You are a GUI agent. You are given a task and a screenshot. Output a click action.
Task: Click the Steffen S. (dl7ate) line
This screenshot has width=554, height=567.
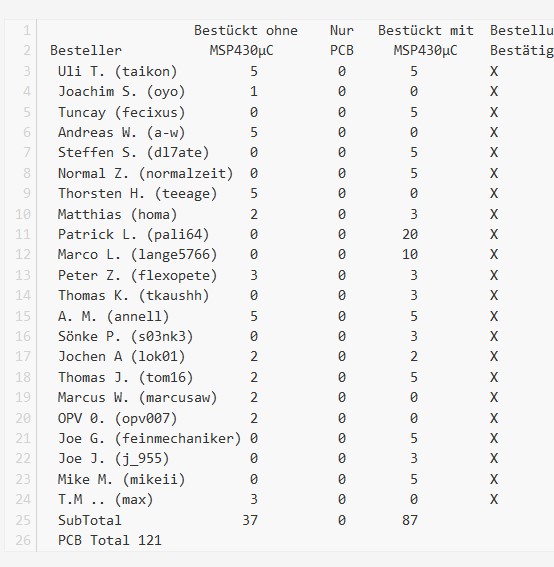[x=133, y=152]
